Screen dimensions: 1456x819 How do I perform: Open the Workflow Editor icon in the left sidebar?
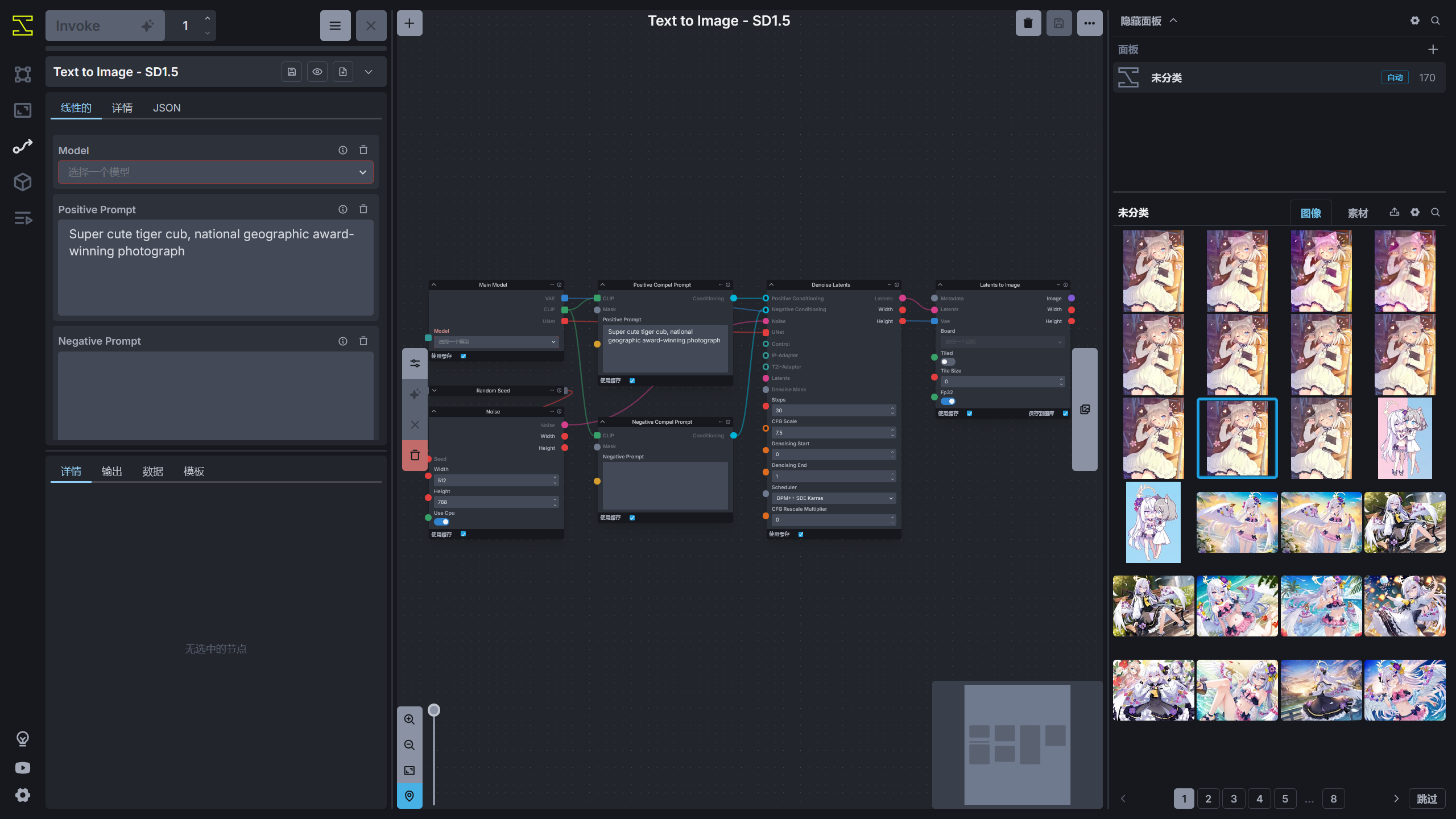[23, 146]
